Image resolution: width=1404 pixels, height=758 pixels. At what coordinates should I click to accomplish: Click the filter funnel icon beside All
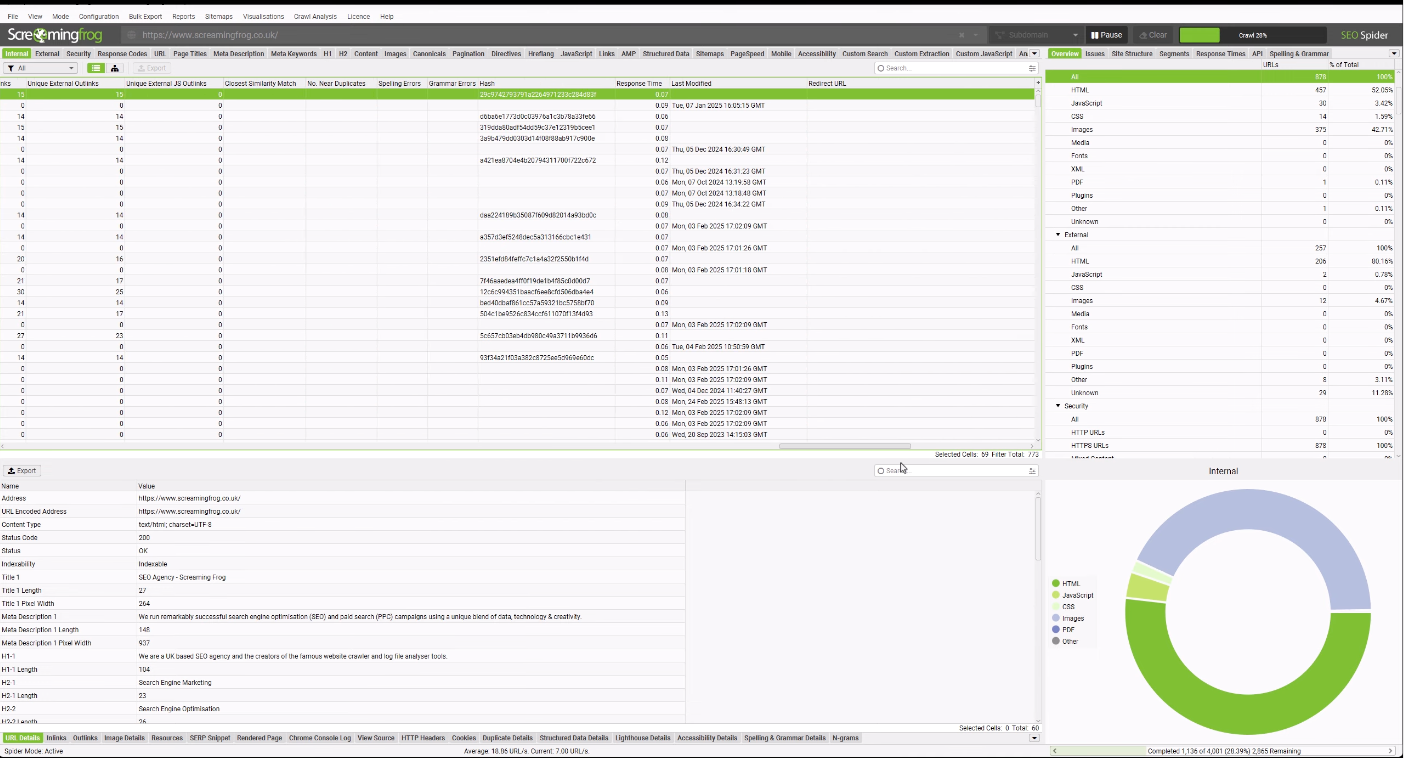(9, 68)
